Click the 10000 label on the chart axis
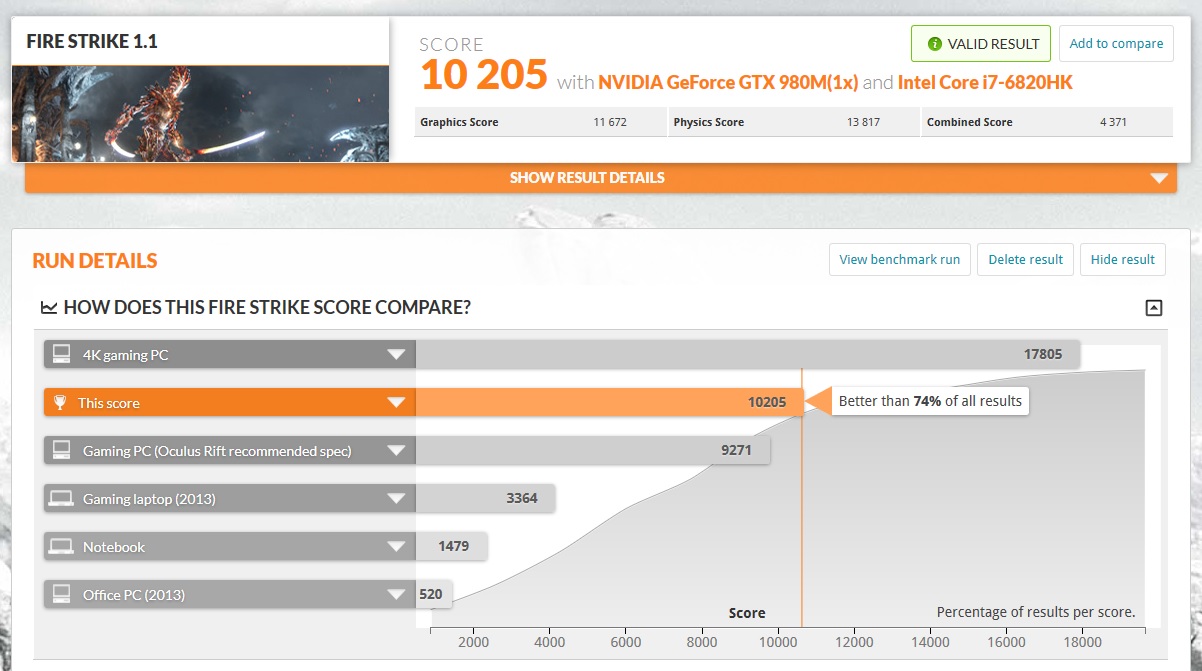The image size is (1202, 671). (x=778, y=643)
